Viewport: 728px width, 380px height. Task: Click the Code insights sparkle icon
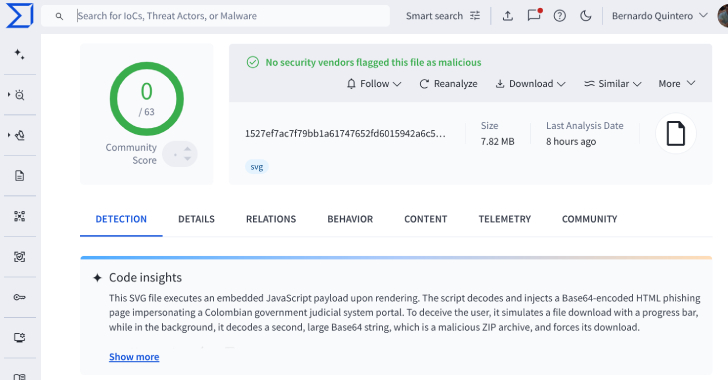(x=97, y=278)
